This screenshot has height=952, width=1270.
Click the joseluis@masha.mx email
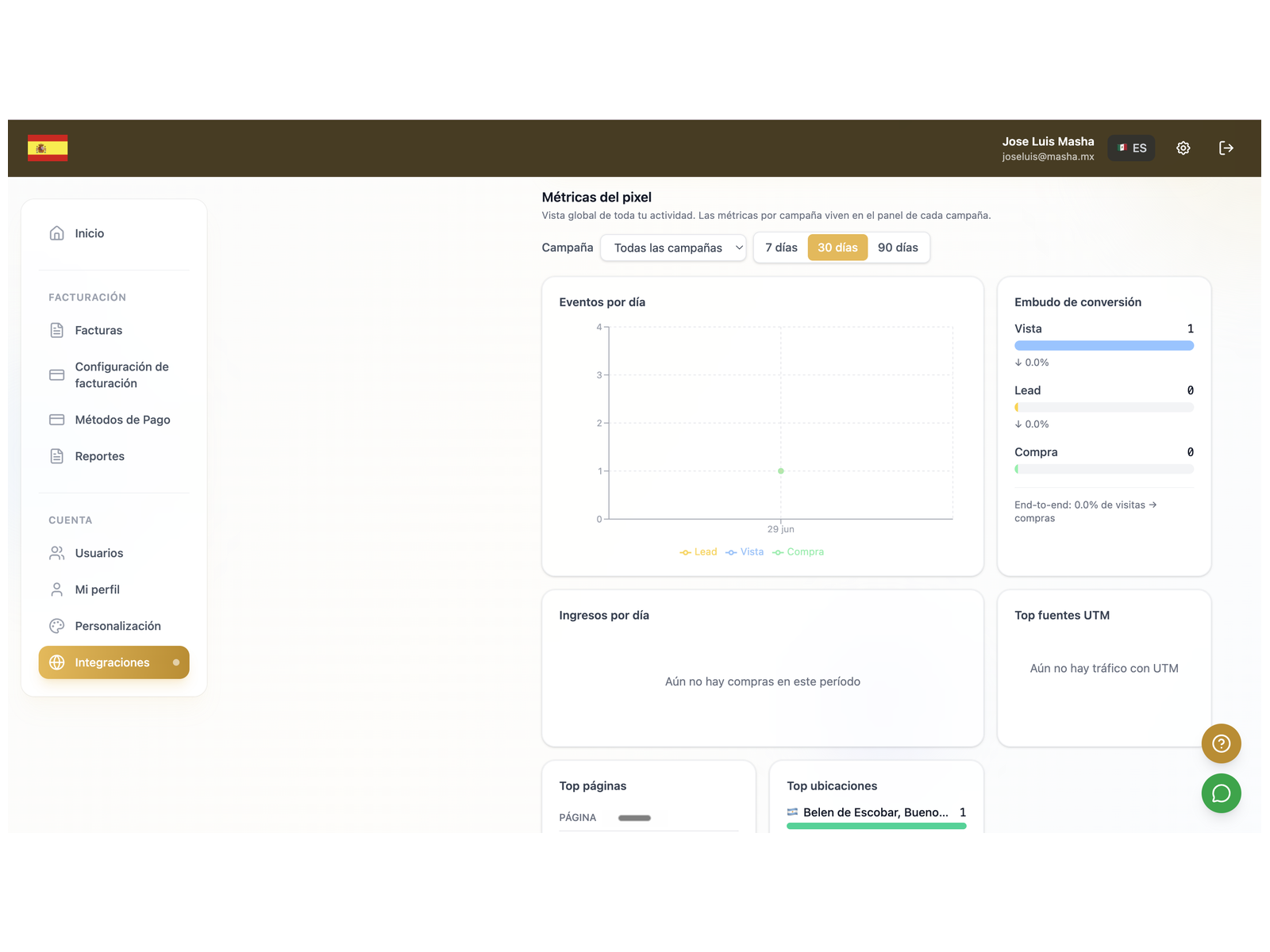1048,157
